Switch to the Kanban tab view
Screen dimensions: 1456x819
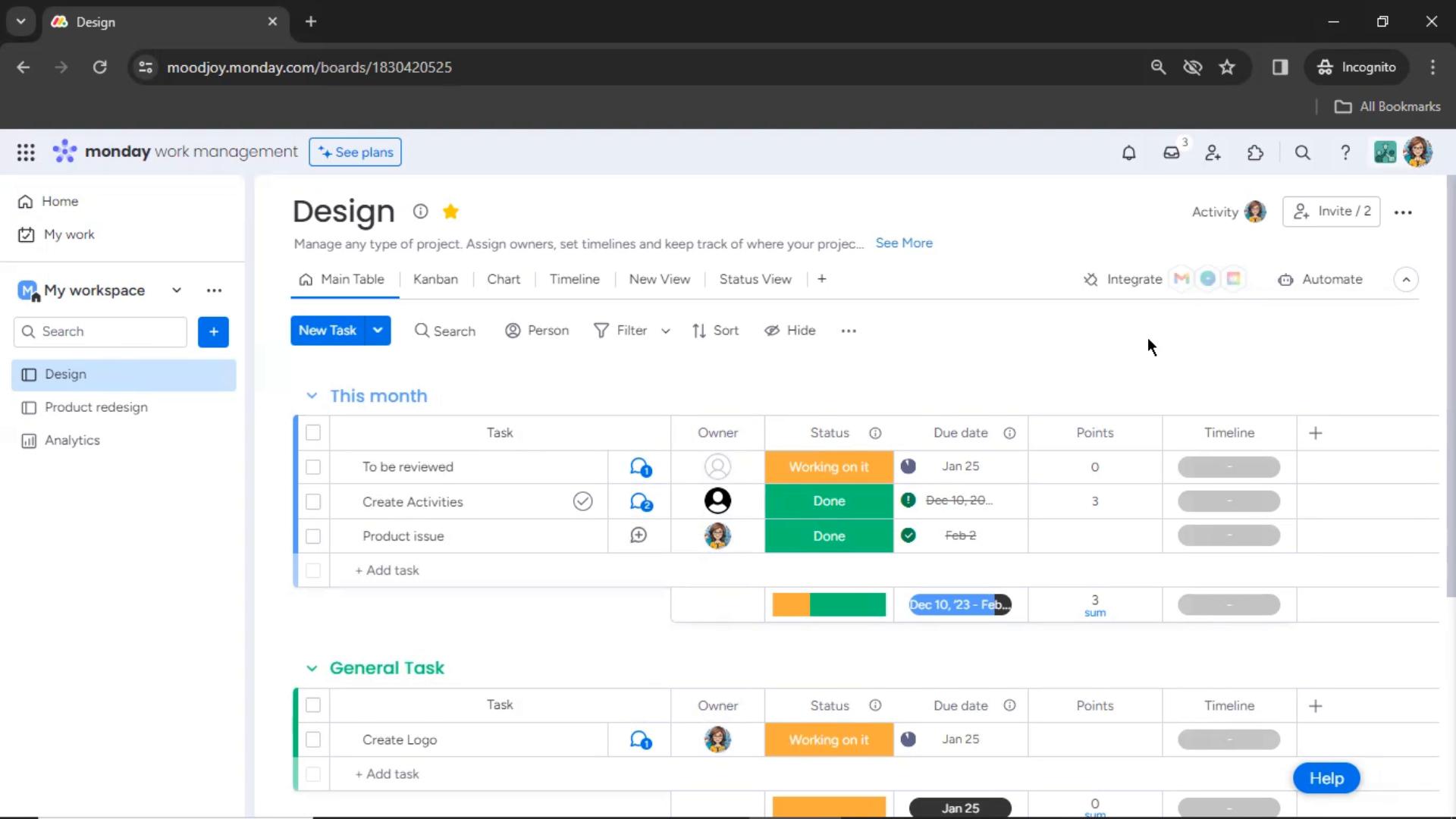(435, 279)
